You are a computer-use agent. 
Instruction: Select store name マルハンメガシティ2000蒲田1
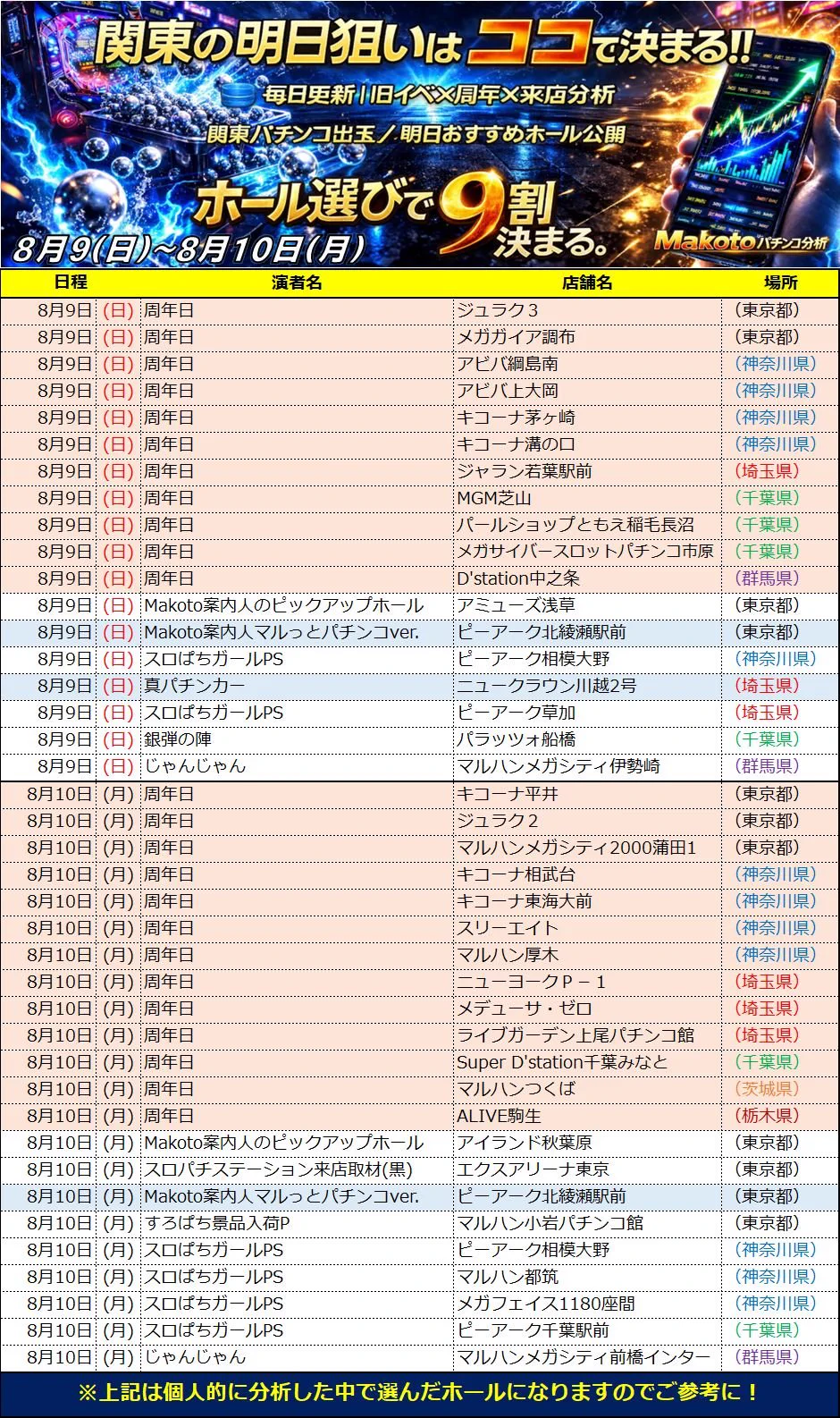(x=576, y=848)
